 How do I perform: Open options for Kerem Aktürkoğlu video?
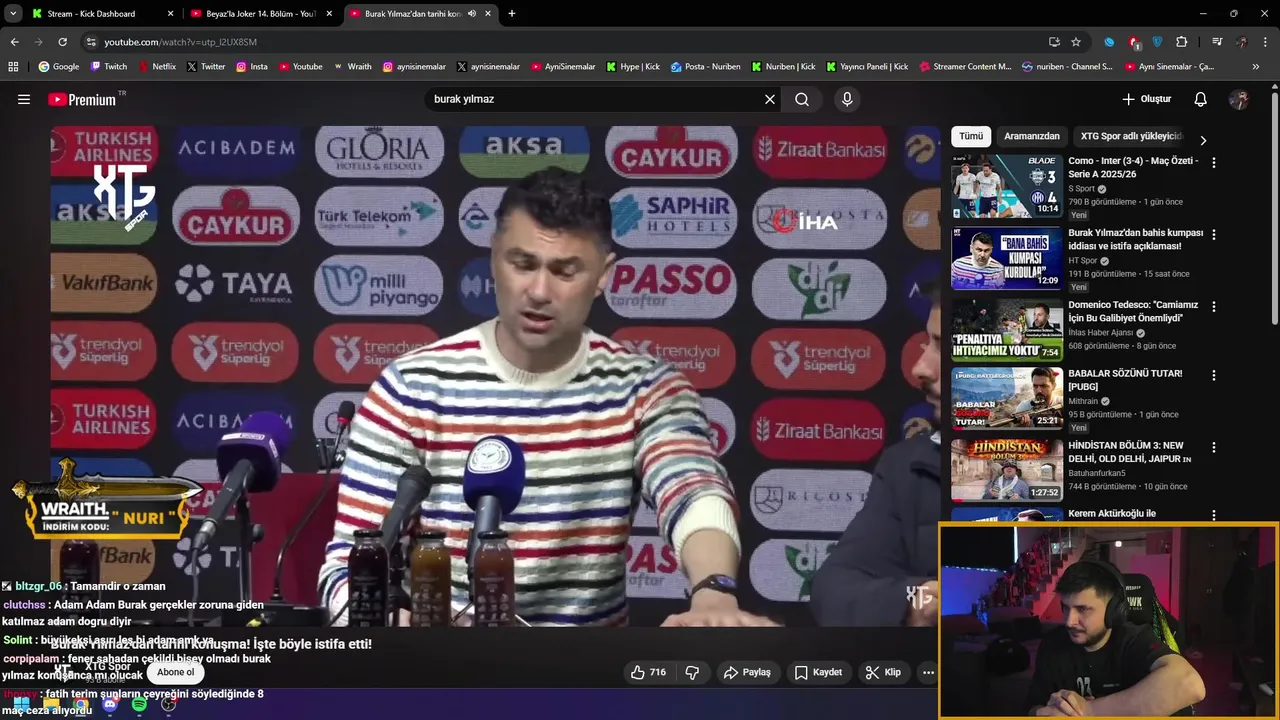point(1214,514)
